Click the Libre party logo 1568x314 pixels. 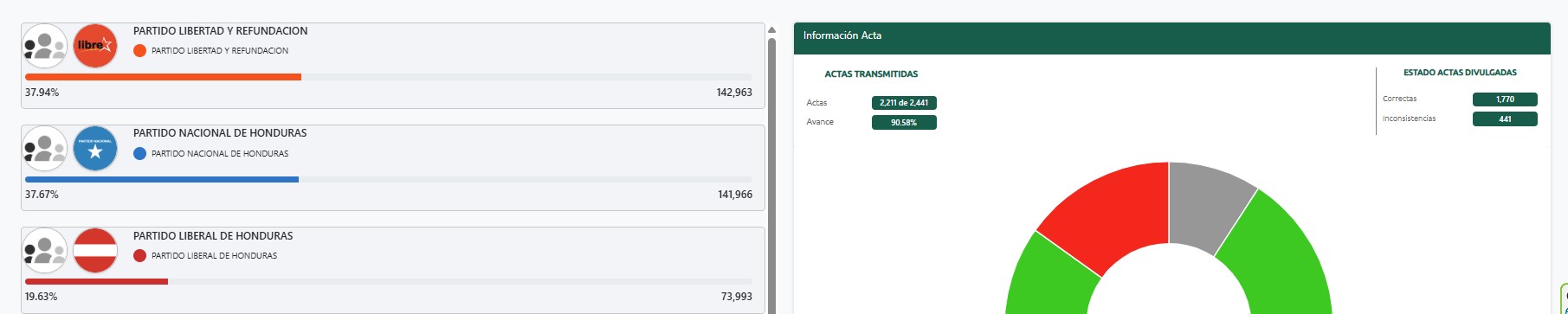95,46
